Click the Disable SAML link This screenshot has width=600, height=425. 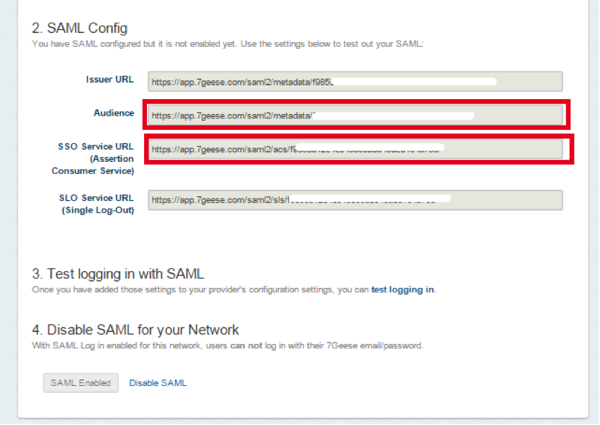157,383
